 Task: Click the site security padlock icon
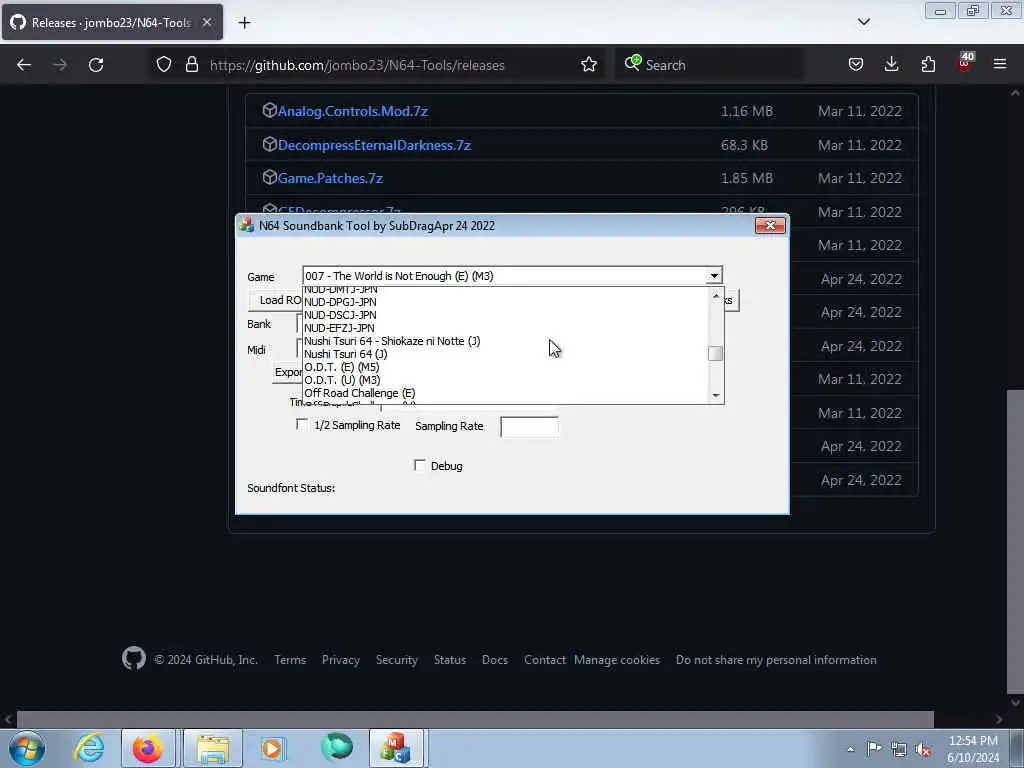coord(191,65)
